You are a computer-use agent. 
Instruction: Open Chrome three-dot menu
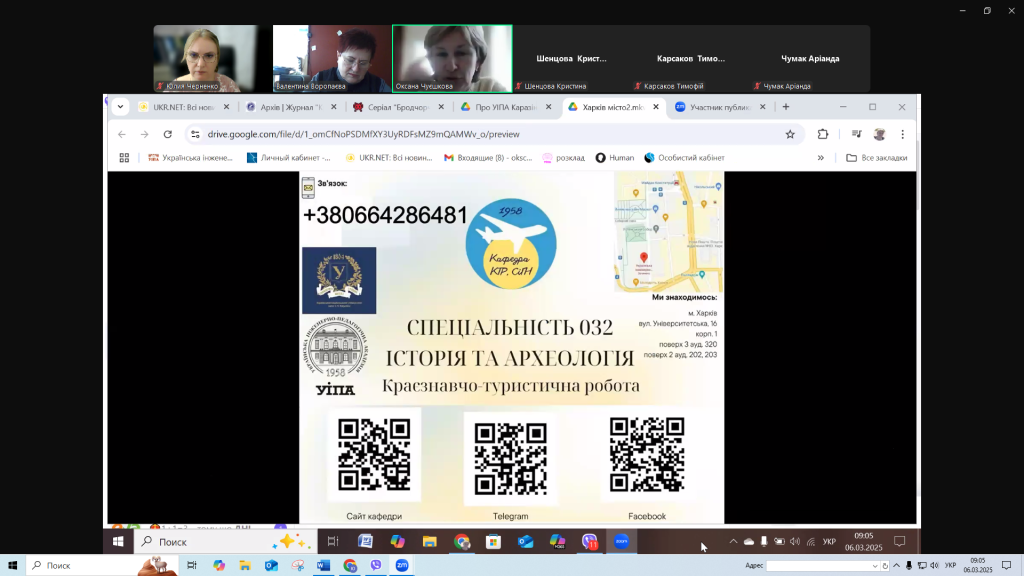click(x=903, y=134)
